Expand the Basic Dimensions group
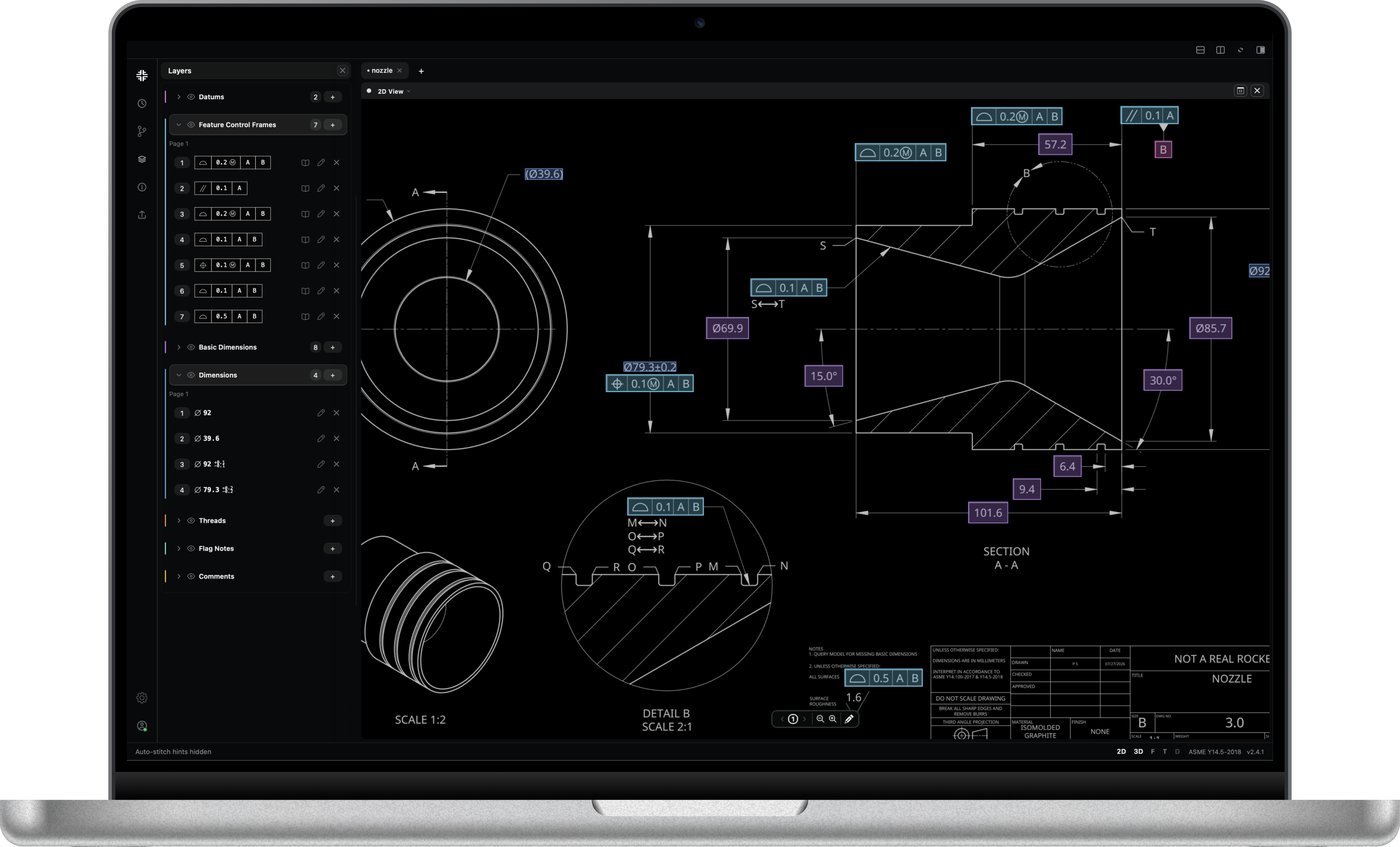 pos(178,347)
